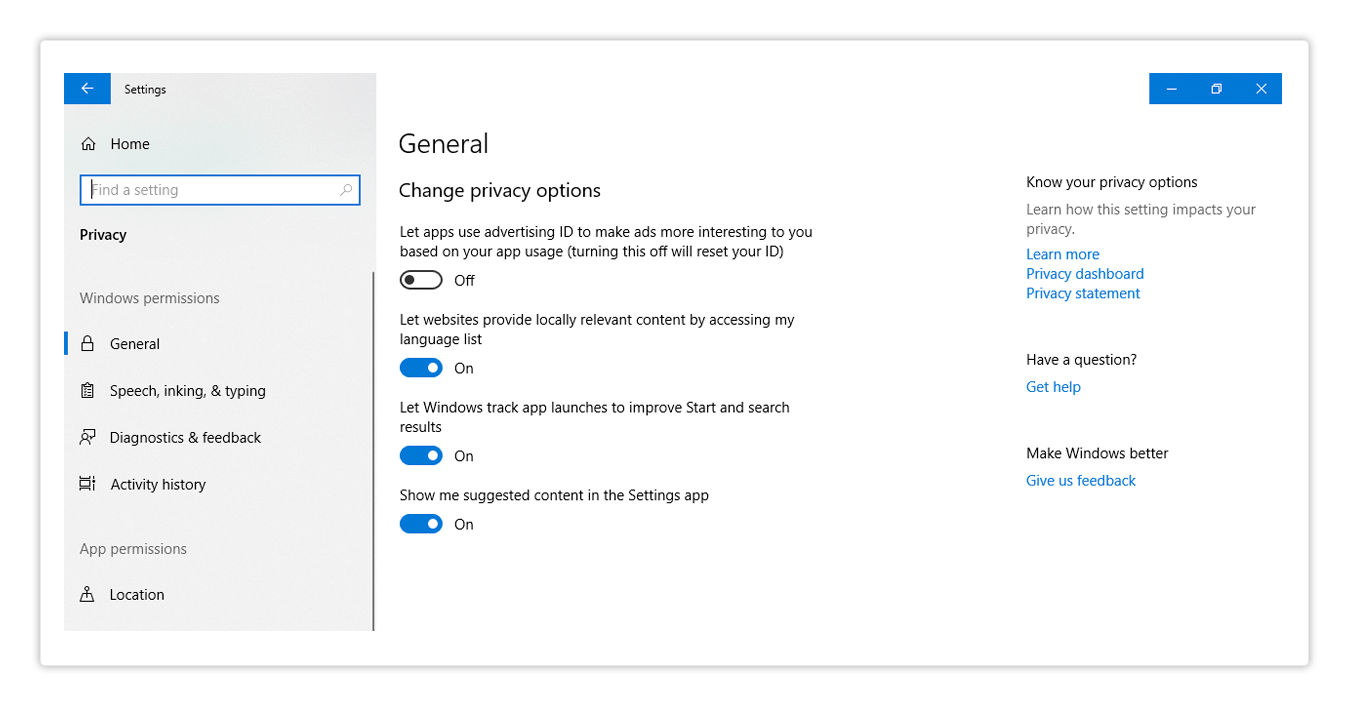Click the Off label by advertising toggle
1347x705 pixels.
point(464,281)
